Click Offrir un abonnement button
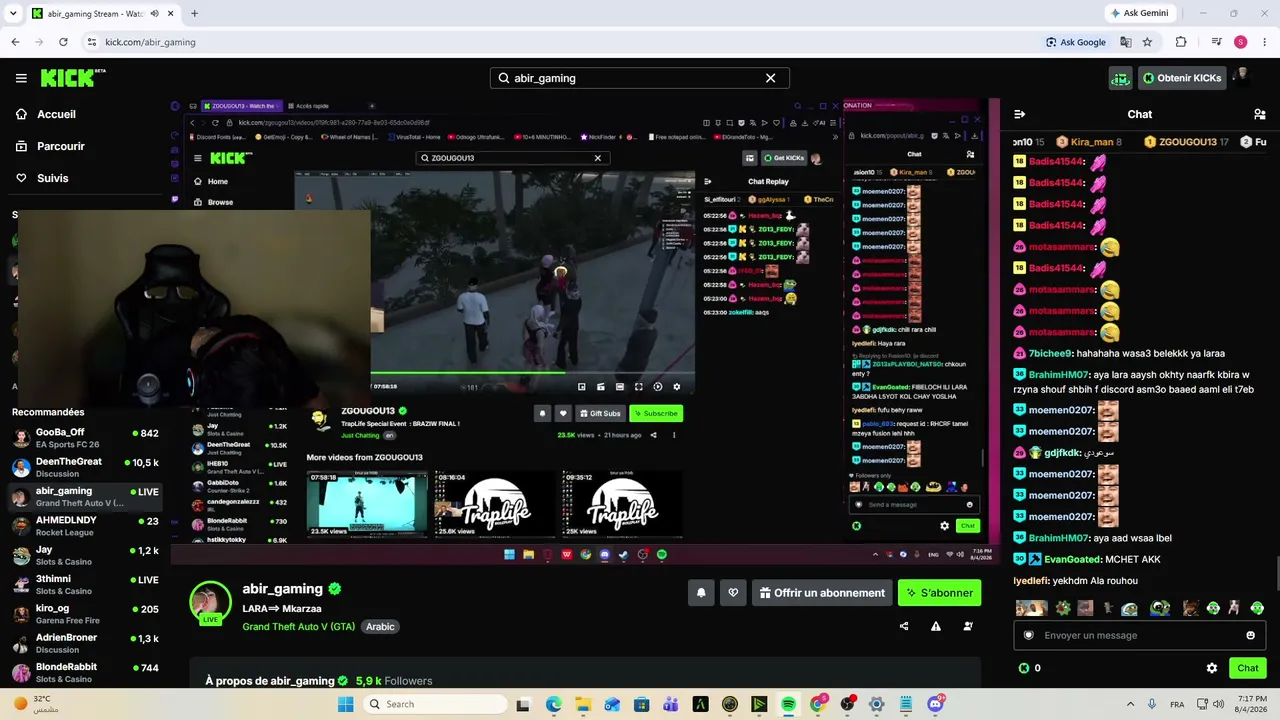The height and width of the screenshot is (720, 1280). point(822,593)
